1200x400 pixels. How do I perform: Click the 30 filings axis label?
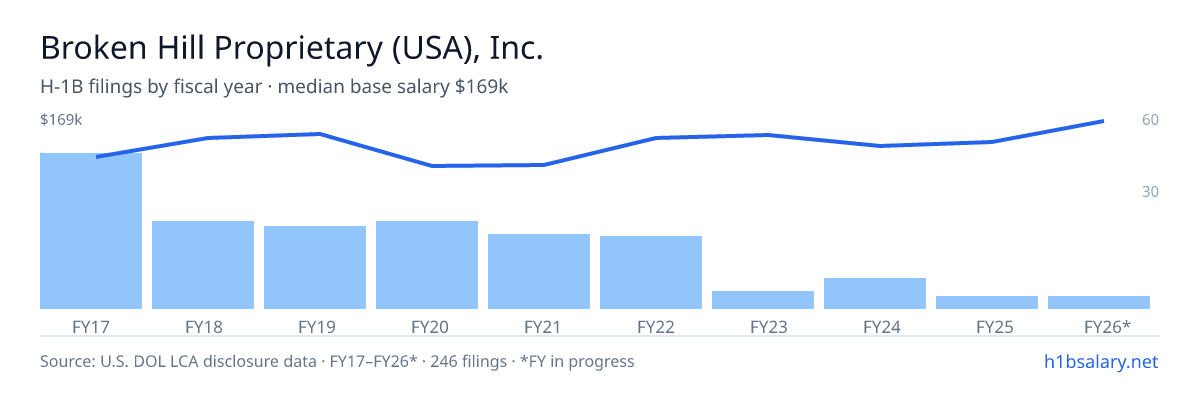point(1150,191)
